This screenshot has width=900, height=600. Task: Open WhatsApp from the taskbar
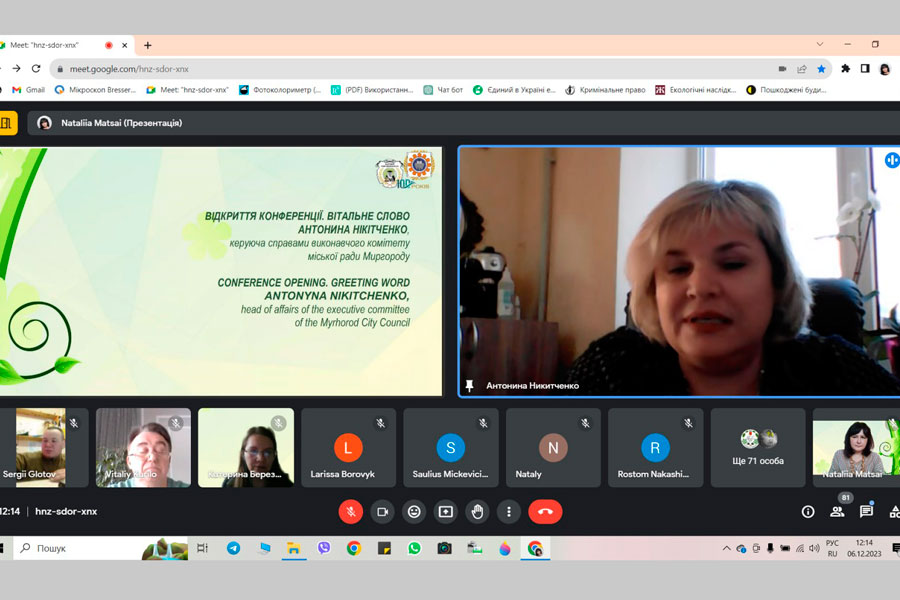point(414,548)
